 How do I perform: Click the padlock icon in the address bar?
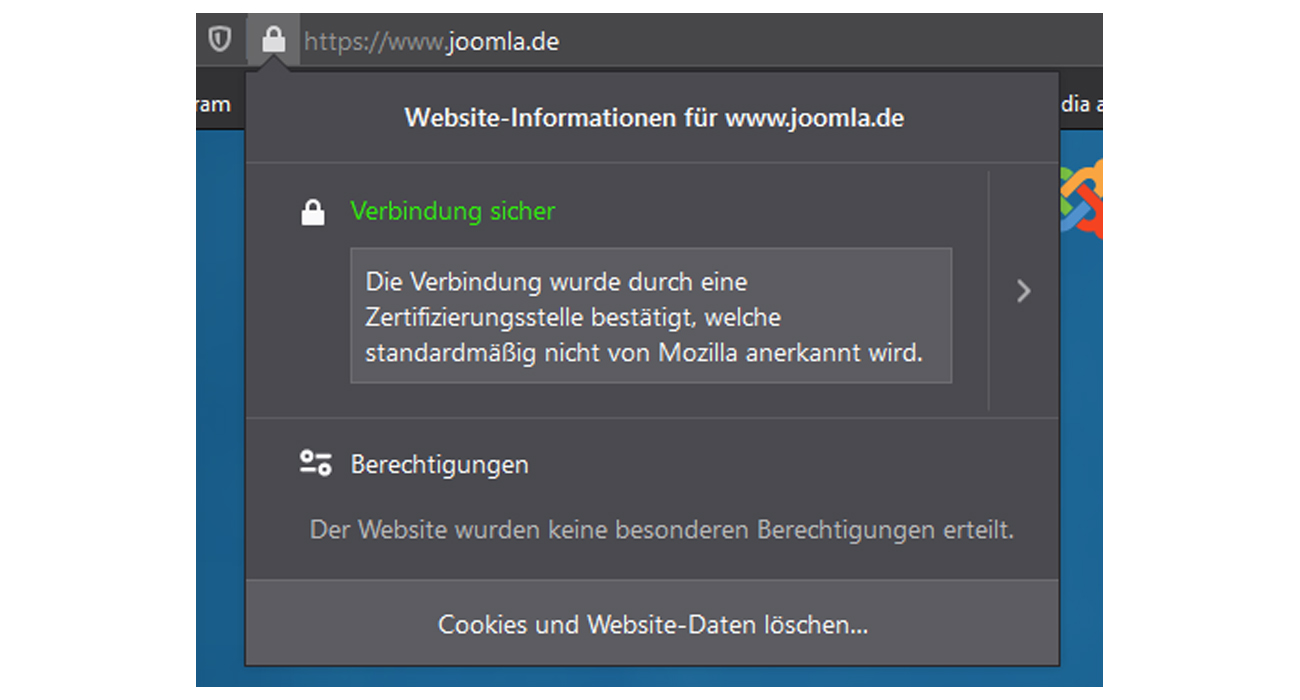(x=273, y=40)
